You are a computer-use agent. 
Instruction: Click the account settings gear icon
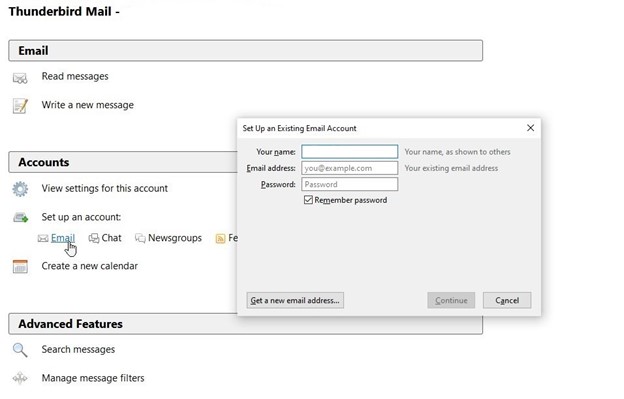click(20, 189)
